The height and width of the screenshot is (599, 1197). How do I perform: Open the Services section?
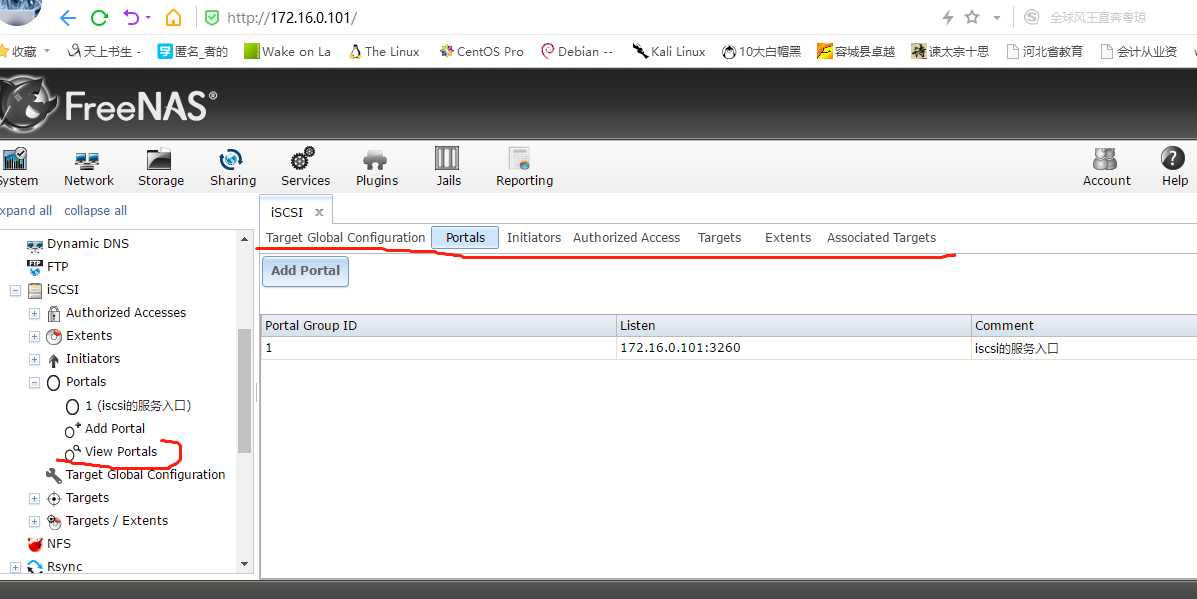point(305,168)
